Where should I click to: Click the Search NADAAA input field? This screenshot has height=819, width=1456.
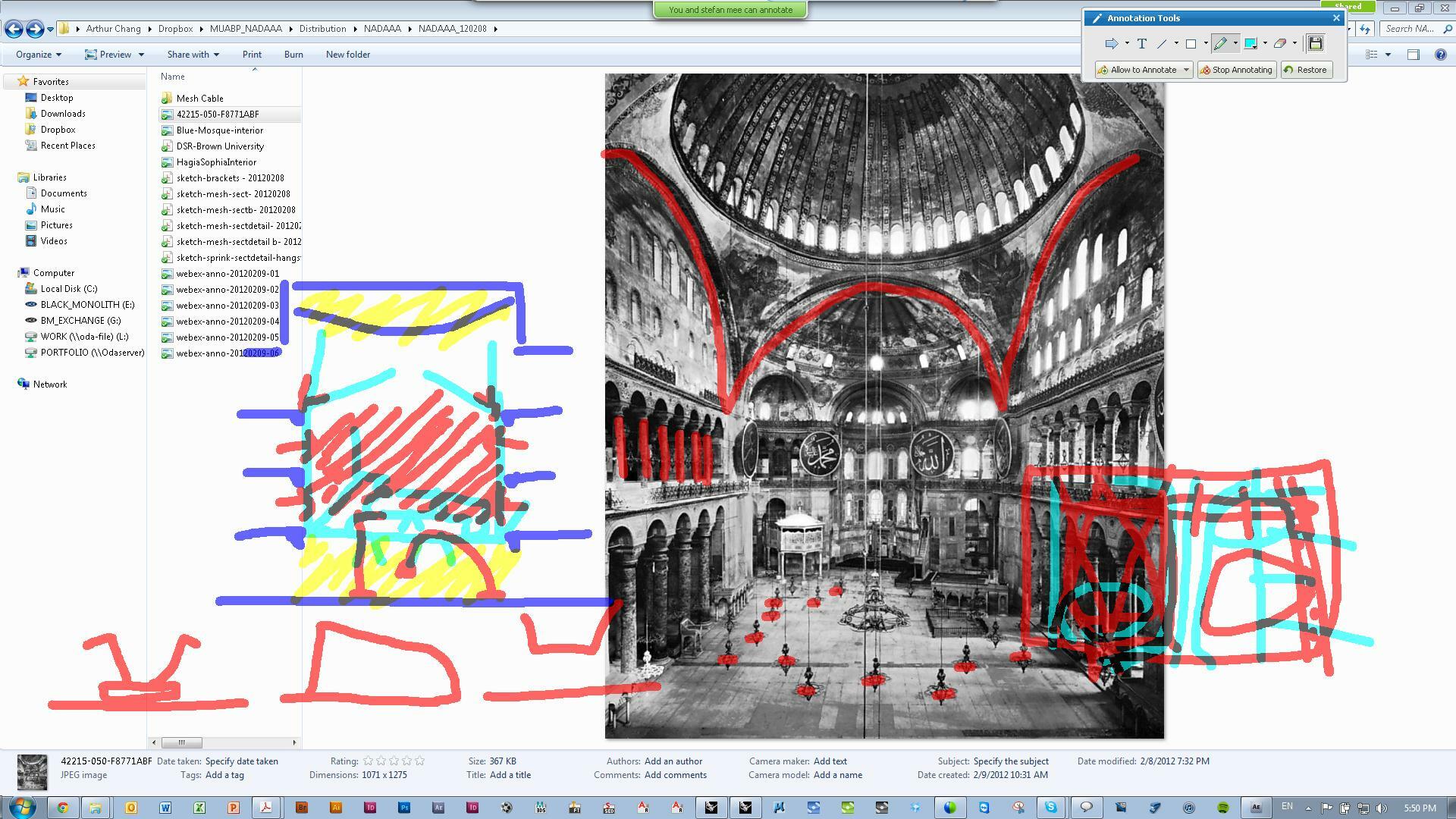1415,29
